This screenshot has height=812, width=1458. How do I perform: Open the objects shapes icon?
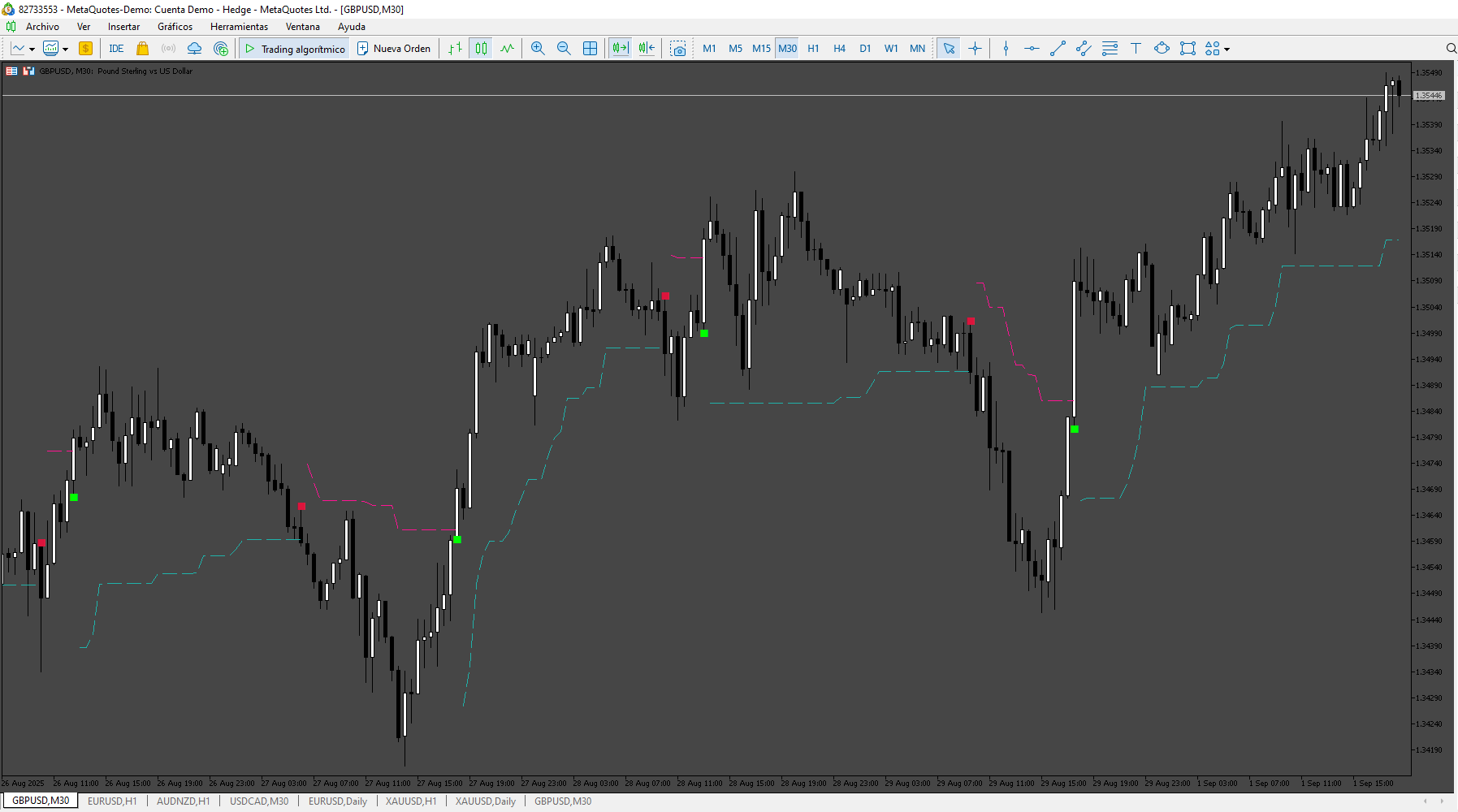click(x=1213, y=49)
